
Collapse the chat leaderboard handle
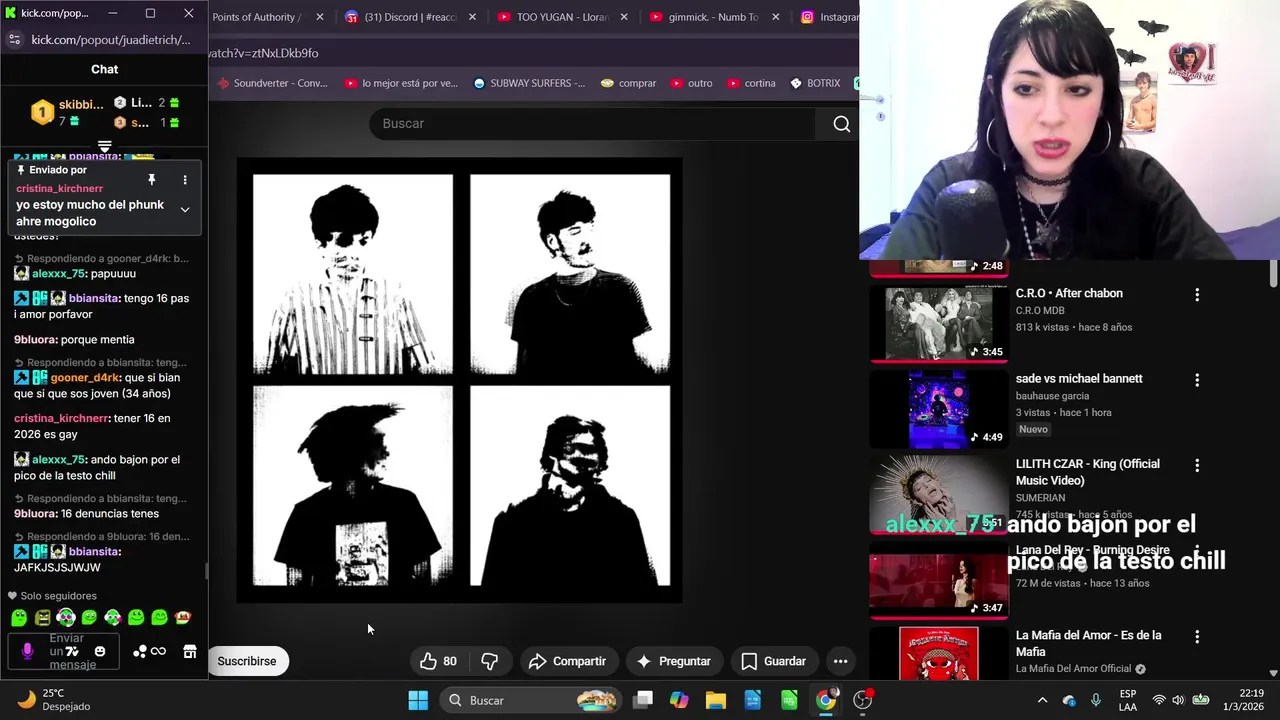click(x=104, y=147)
